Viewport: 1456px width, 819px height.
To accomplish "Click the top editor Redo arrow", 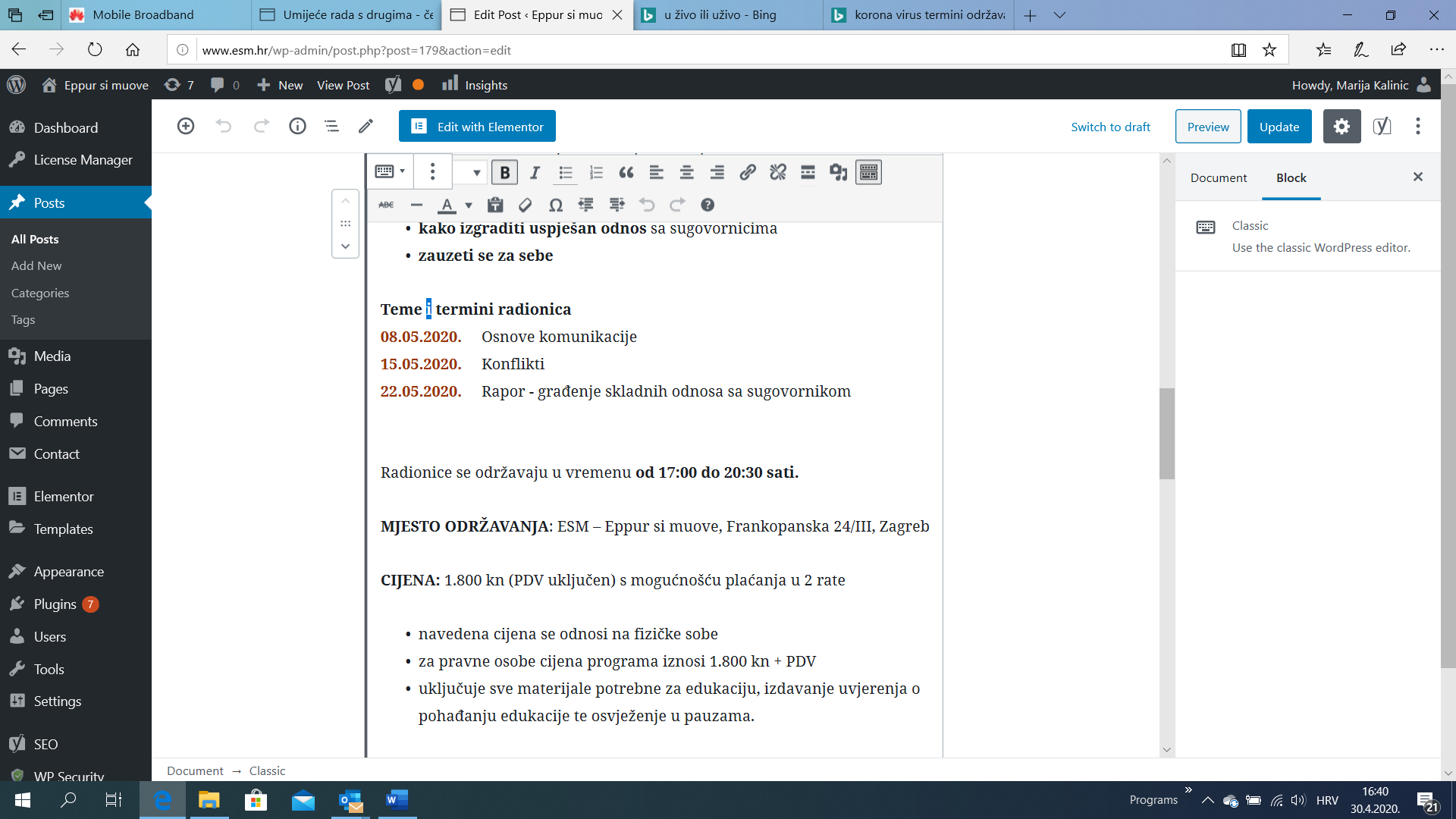I will (261, 126).
